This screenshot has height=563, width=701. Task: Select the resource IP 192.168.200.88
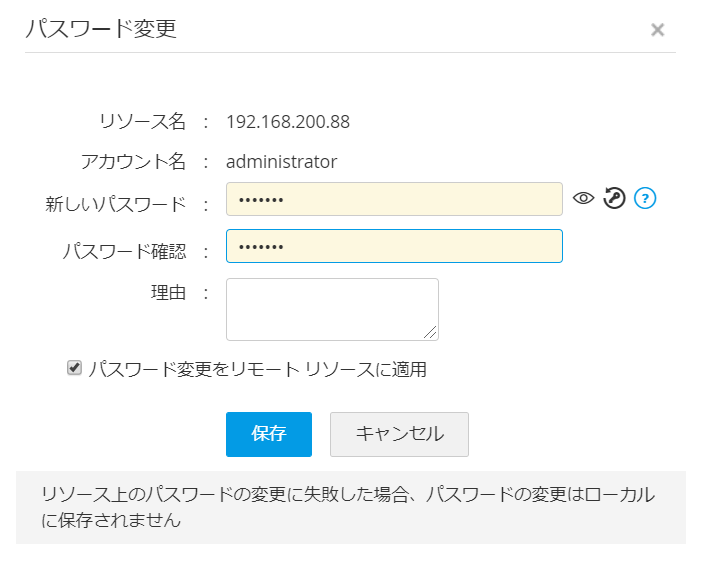tap(288, 122)
